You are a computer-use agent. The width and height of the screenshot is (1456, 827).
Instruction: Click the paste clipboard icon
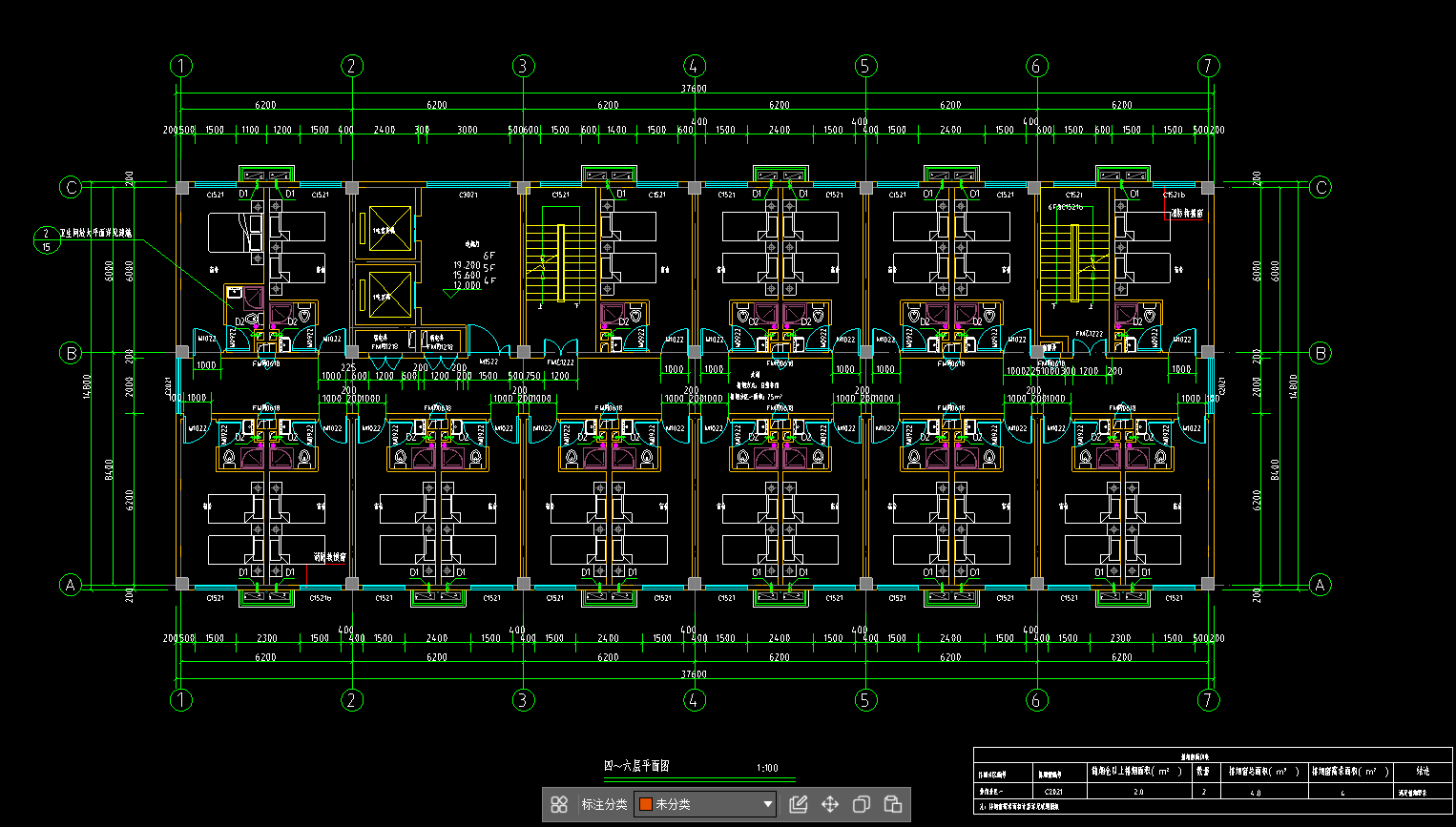[893, 804]
